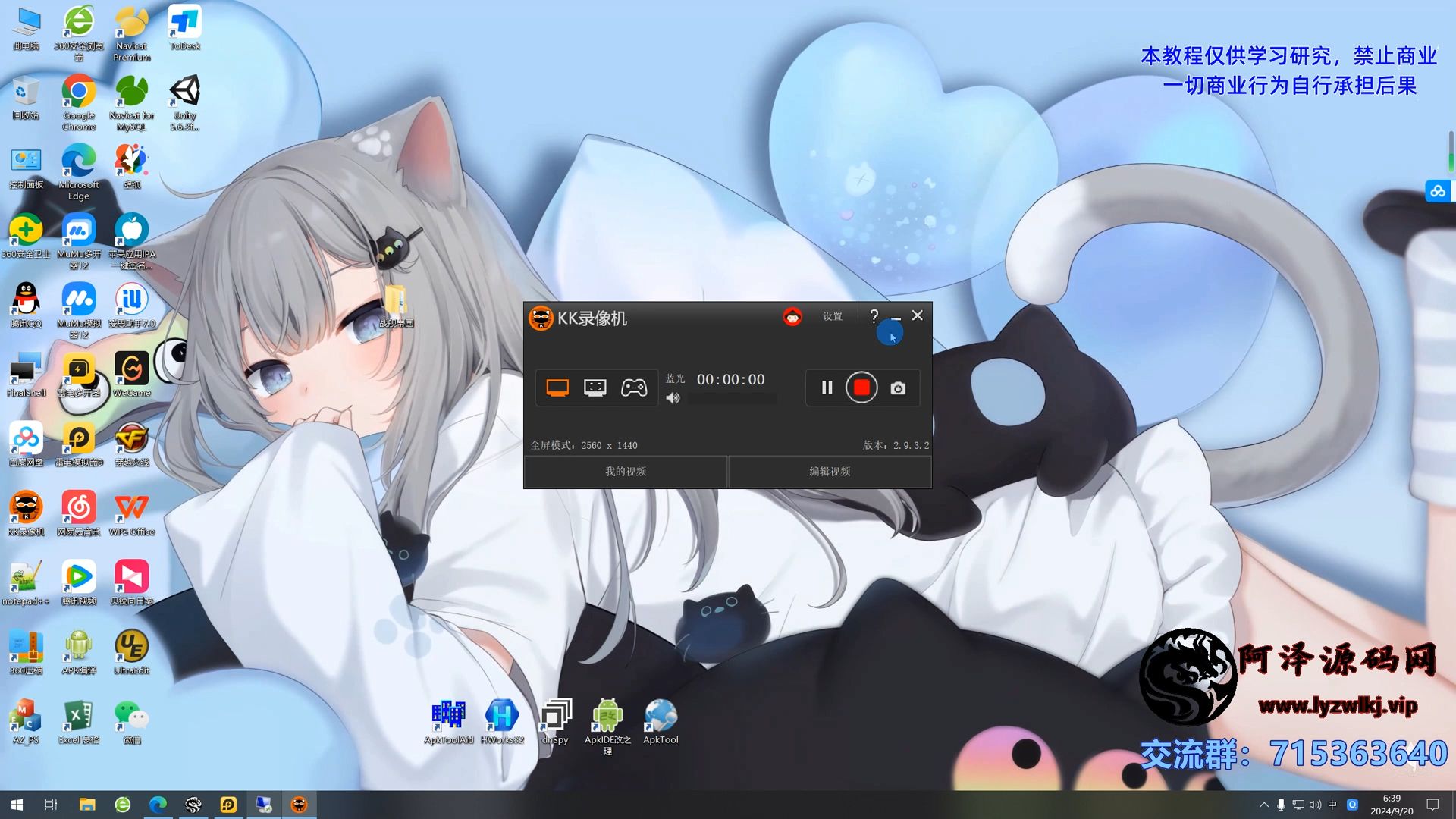
Task: Launch WeGame desktop shortcut
Action: pyautogui.click(x=132, y=375)
